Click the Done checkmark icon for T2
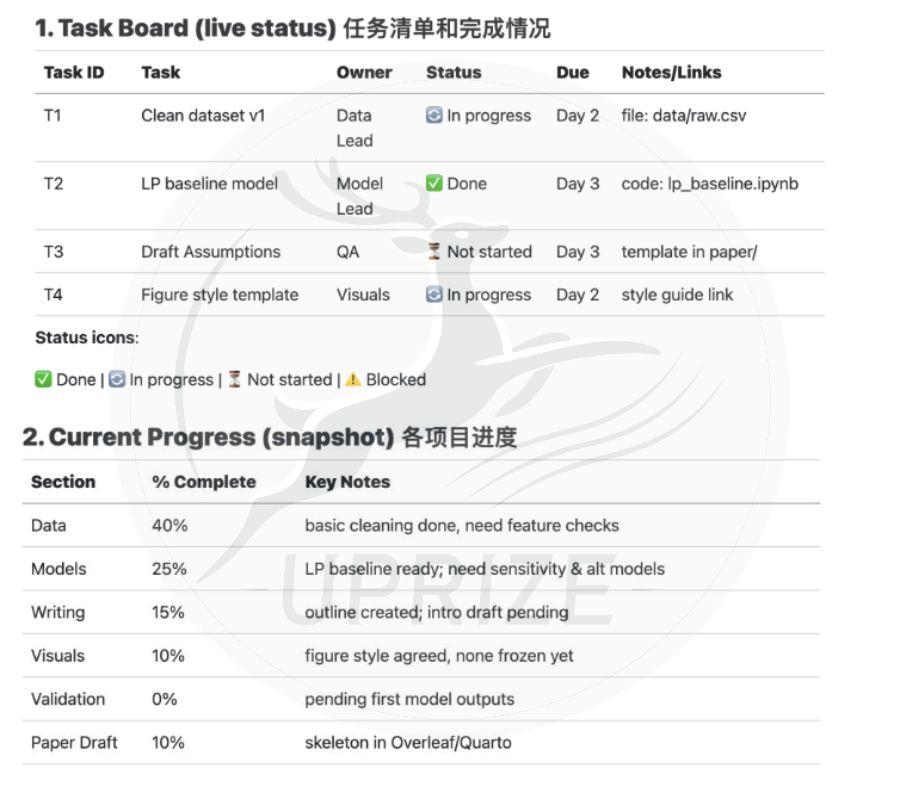The width and height of the screenshot is (900, 799). coord(434,183)
